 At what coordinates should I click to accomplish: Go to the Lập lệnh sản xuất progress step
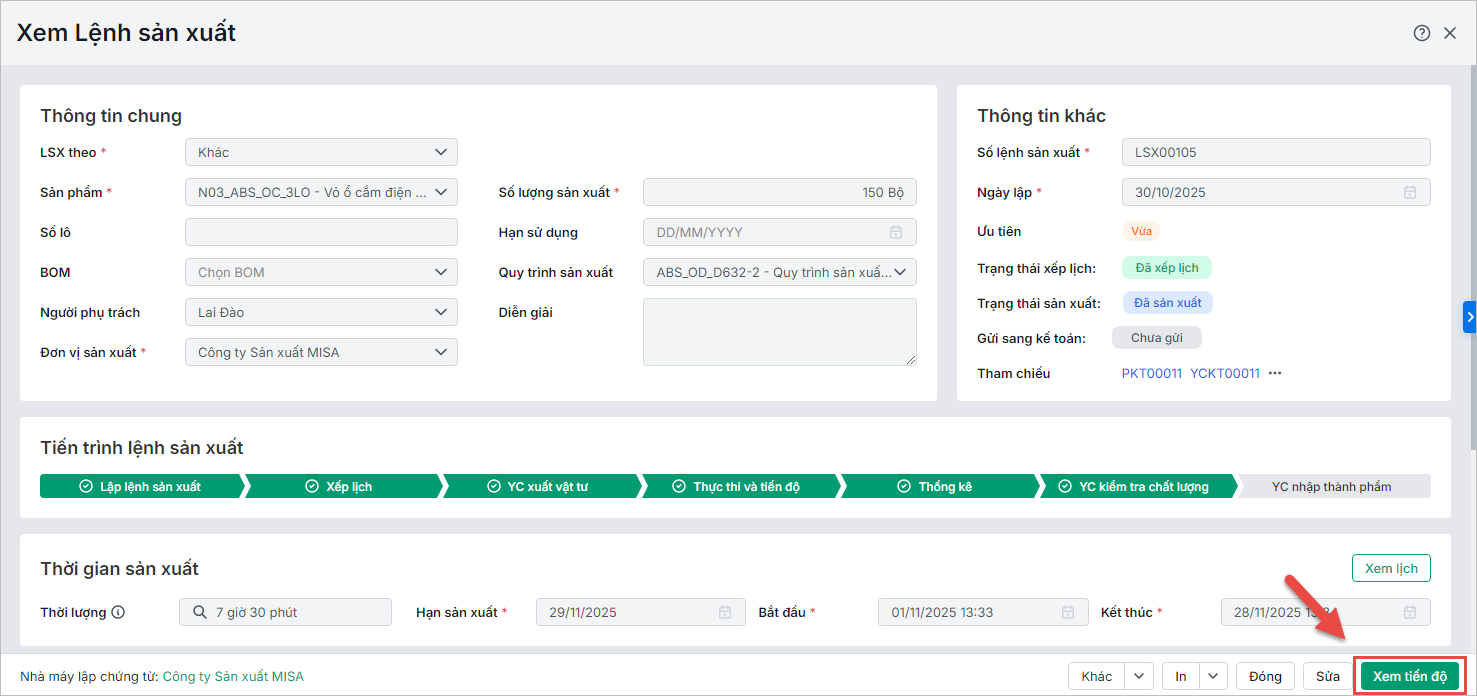[x=141, y=487]
